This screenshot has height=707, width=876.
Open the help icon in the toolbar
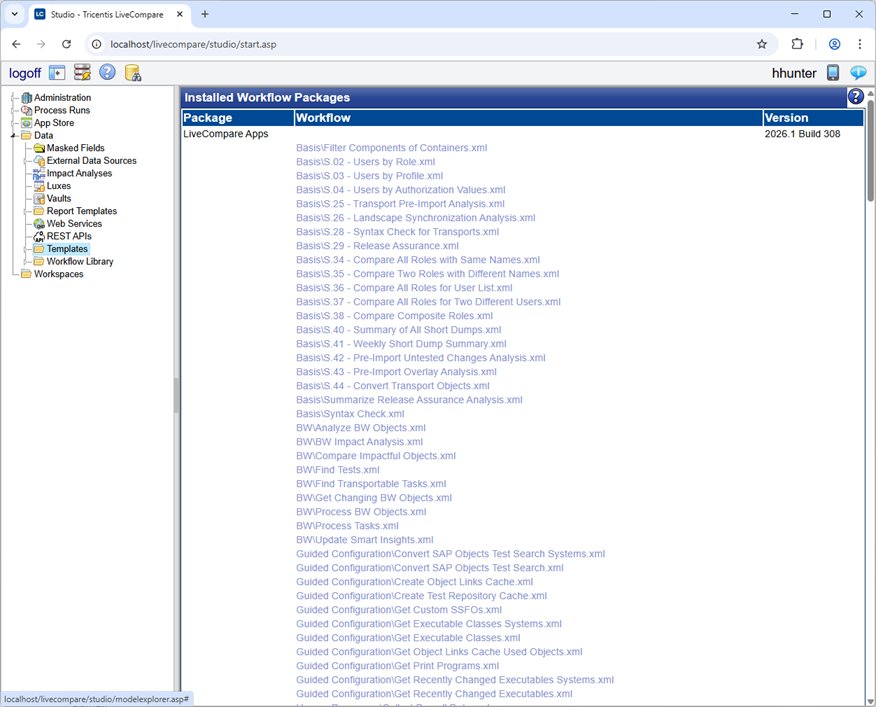point(107,72)
